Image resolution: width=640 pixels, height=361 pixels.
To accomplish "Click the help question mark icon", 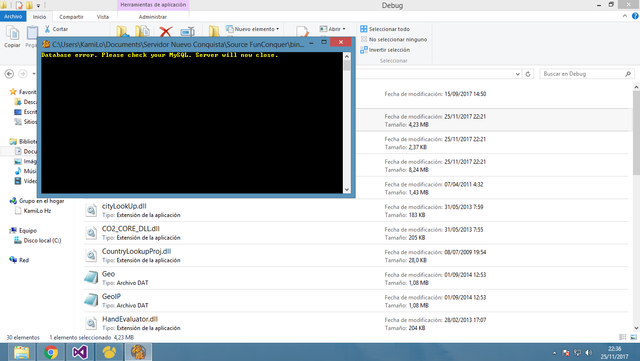I will pyautogui.click(x=635, y=16).
